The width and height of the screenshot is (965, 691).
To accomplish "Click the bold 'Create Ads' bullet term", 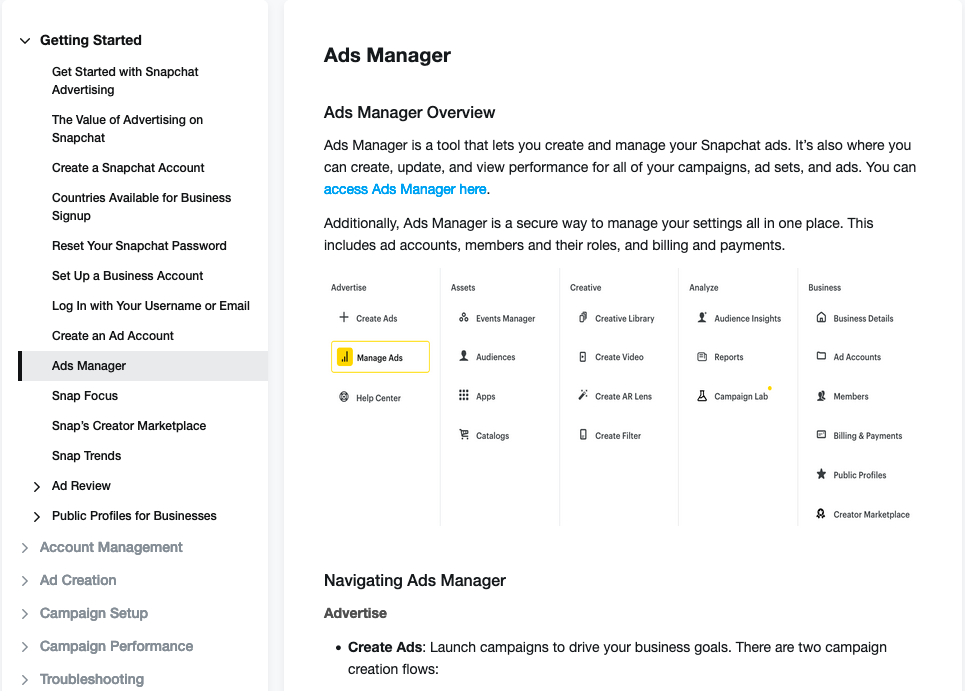I will point(385,647).
